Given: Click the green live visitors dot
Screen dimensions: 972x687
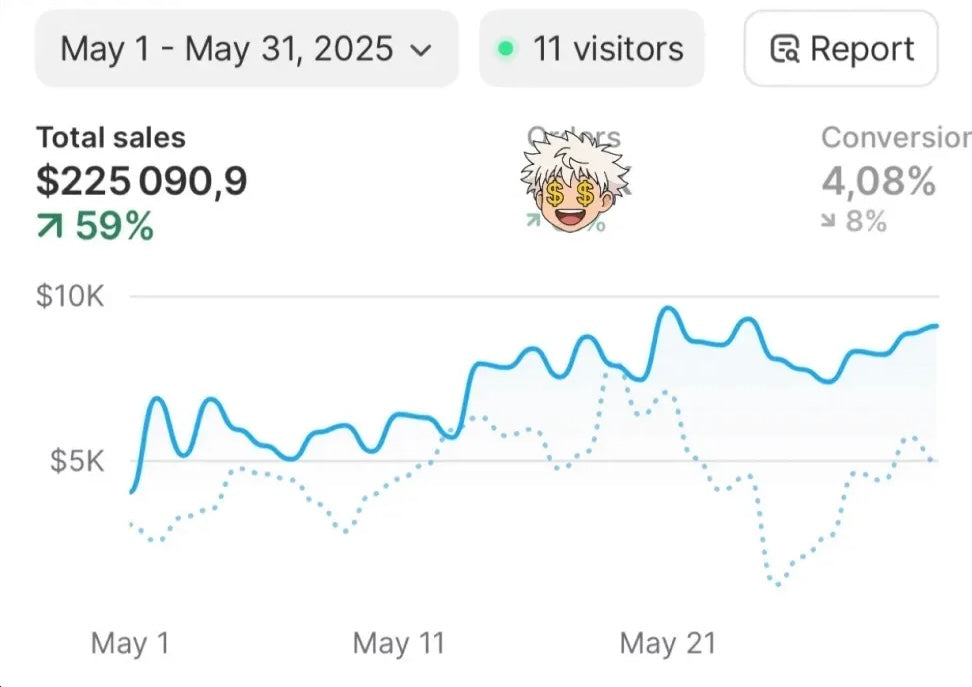Looking at the screenshot, I should [507, 48].
